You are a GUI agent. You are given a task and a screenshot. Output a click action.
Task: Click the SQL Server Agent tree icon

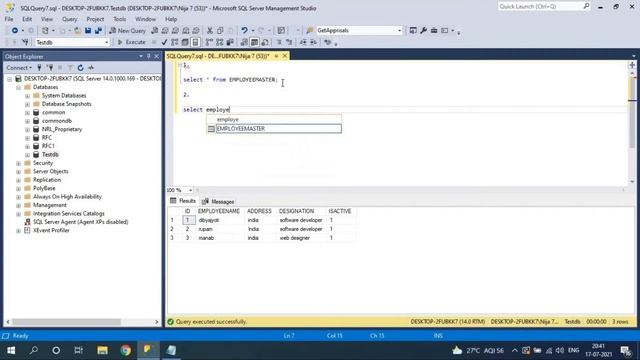pyautogui.click(x=27, y=222)
